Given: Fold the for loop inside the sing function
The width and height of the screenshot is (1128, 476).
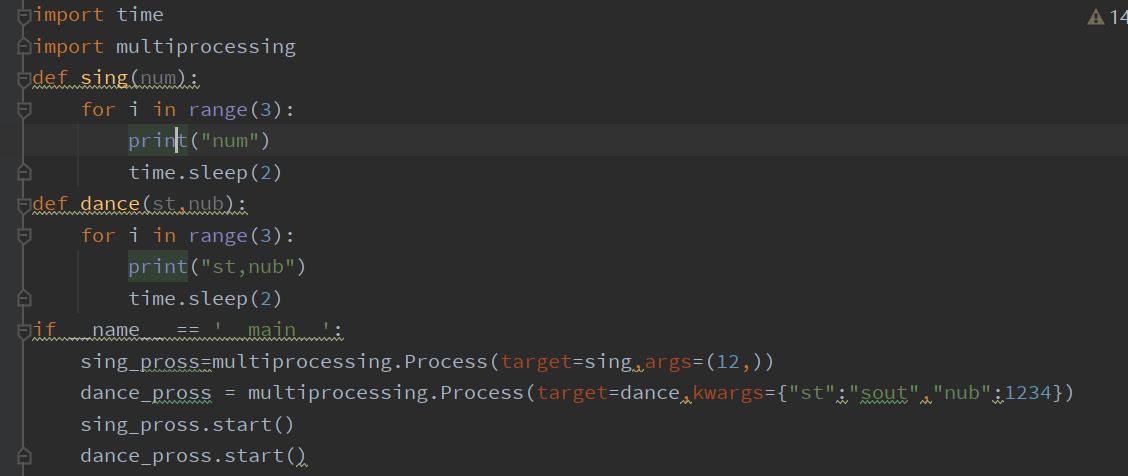Looking at the screenshot, I should [25, 110].
